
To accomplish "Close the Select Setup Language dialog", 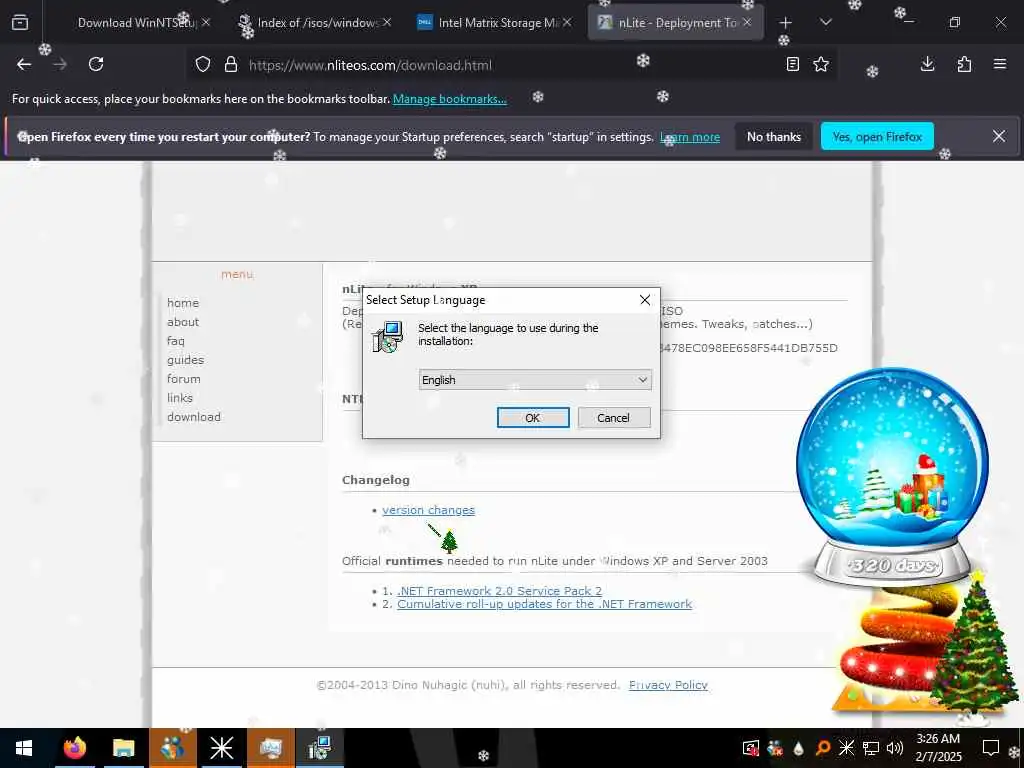I will coord(645,300).
